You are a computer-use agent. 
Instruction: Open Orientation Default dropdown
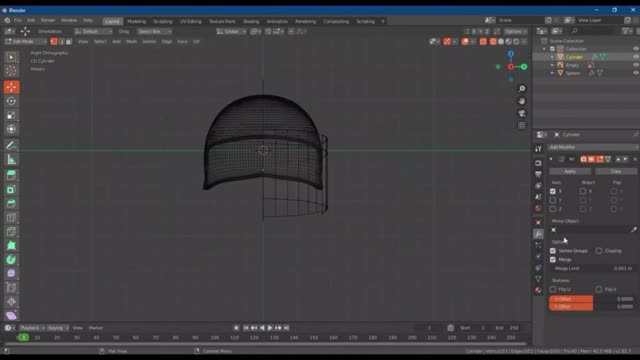pos(93,31)
